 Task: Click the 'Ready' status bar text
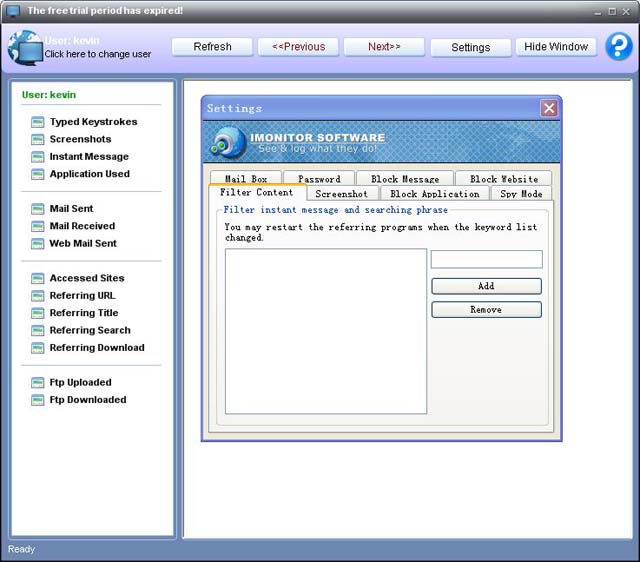tap(21, 549)
